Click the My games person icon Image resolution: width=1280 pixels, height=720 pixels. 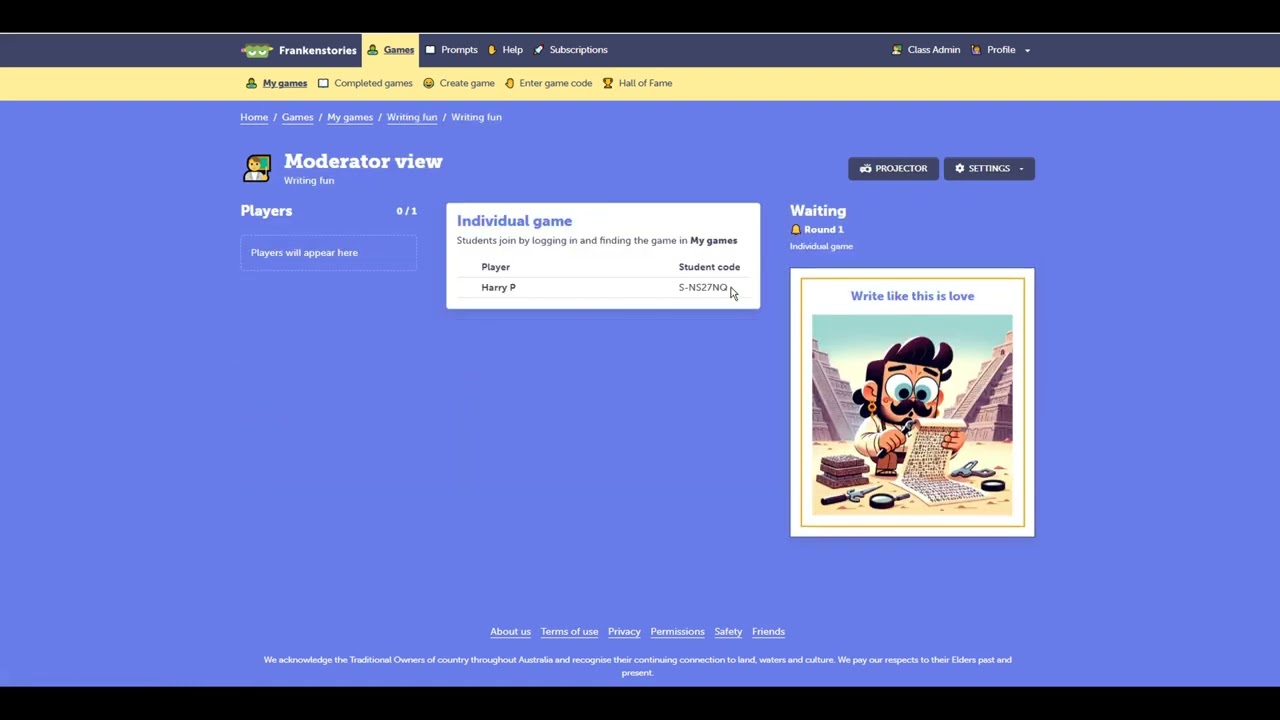(x=251, y=83)
